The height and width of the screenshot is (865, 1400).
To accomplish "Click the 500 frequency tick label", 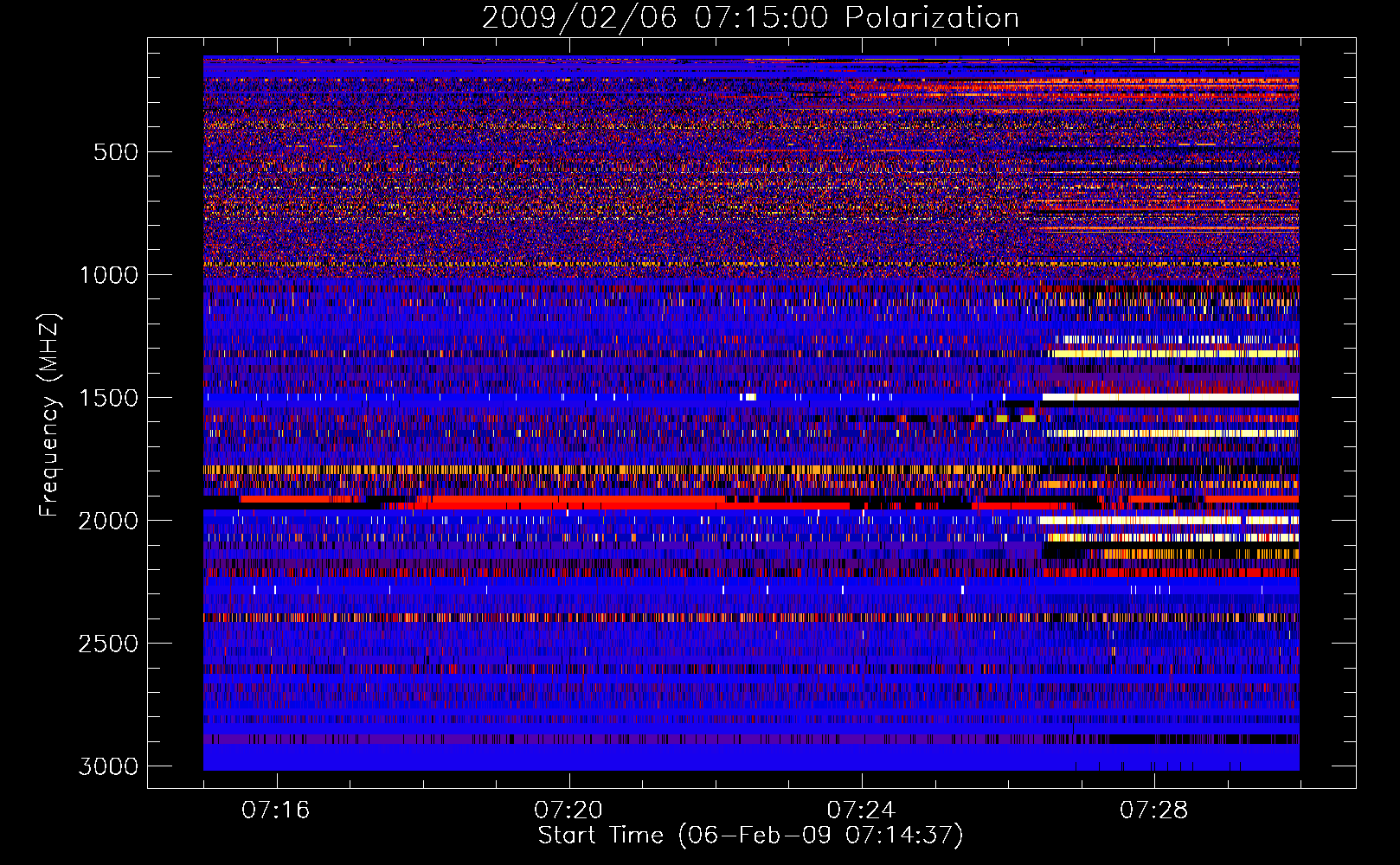I will (x=116, y=152).
